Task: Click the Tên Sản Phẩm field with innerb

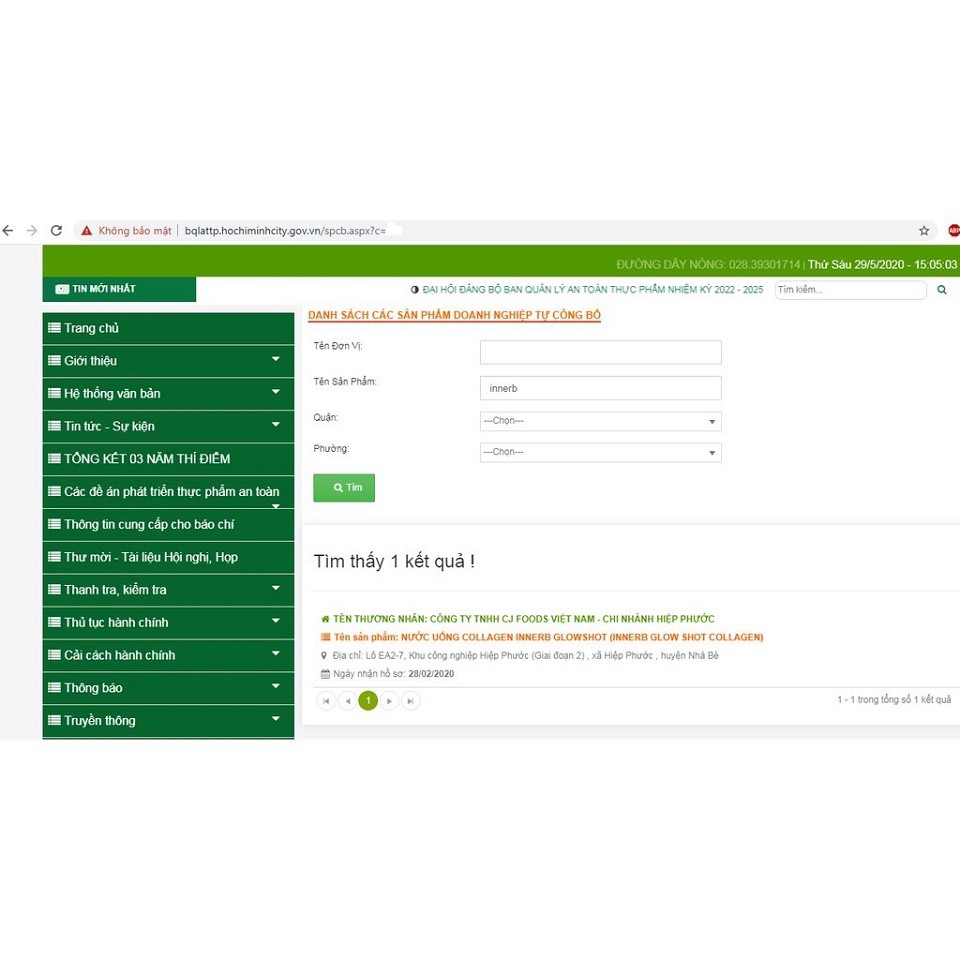Action: [x=600, y=388]
